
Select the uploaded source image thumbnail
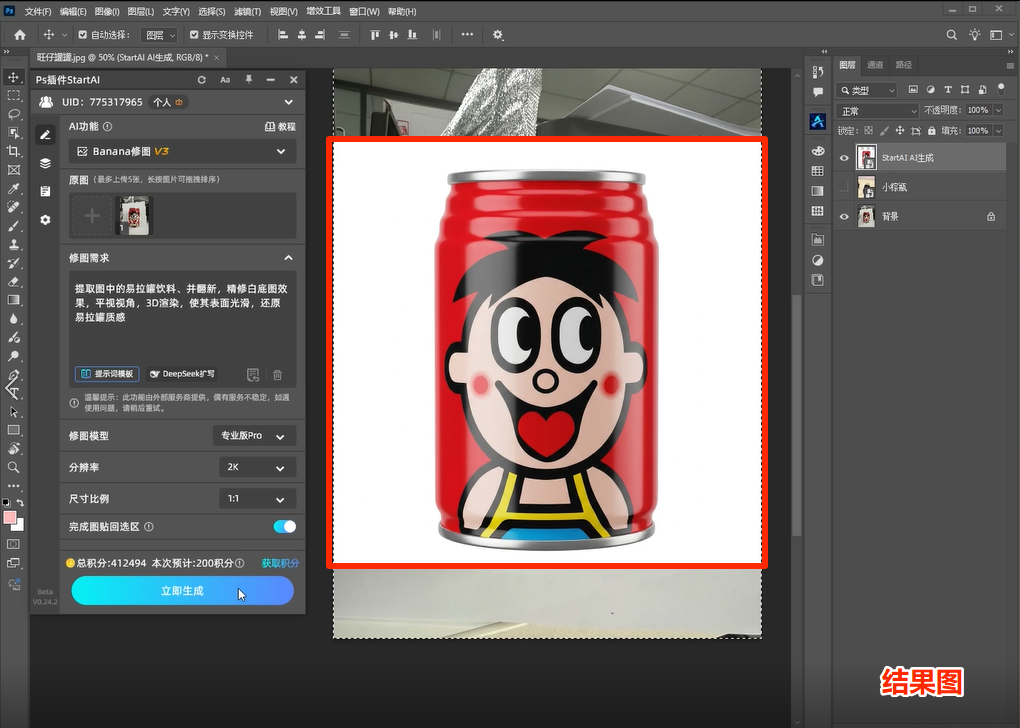pyautogui.click(x=133, y=215)
